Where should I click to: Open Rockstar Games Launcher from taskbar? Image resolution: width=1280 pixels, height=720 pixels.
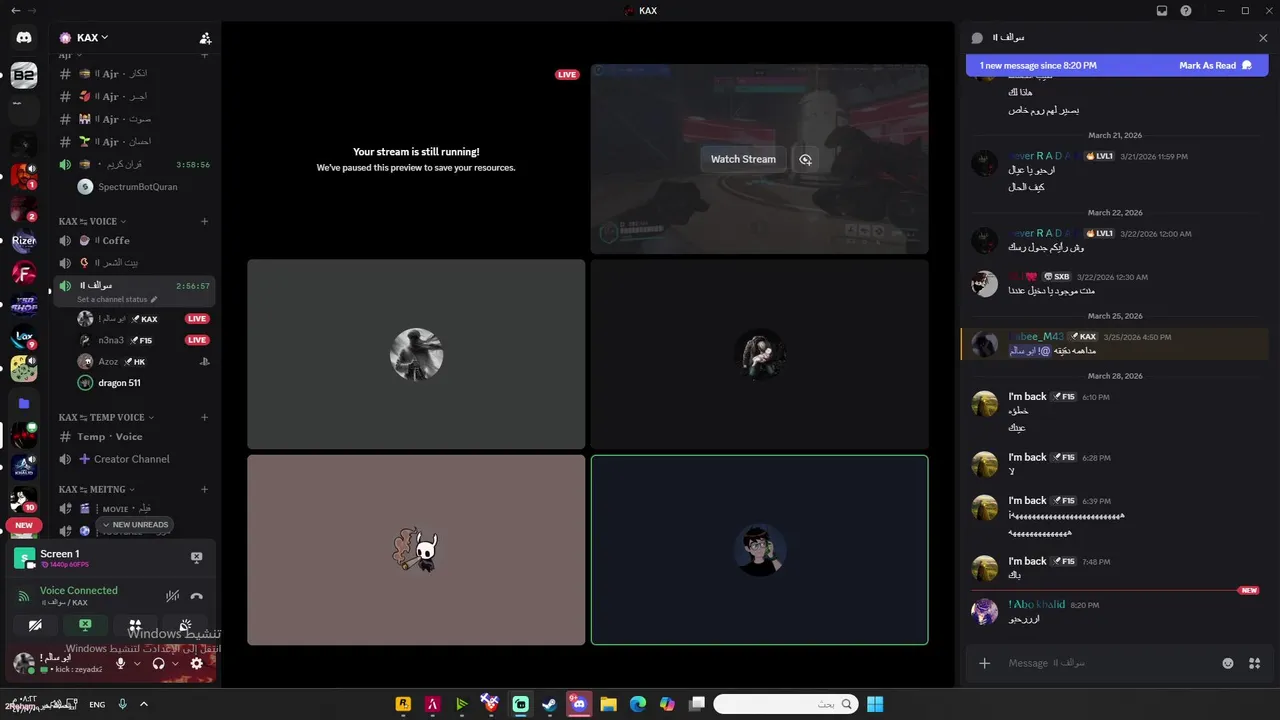pos(404,704)
